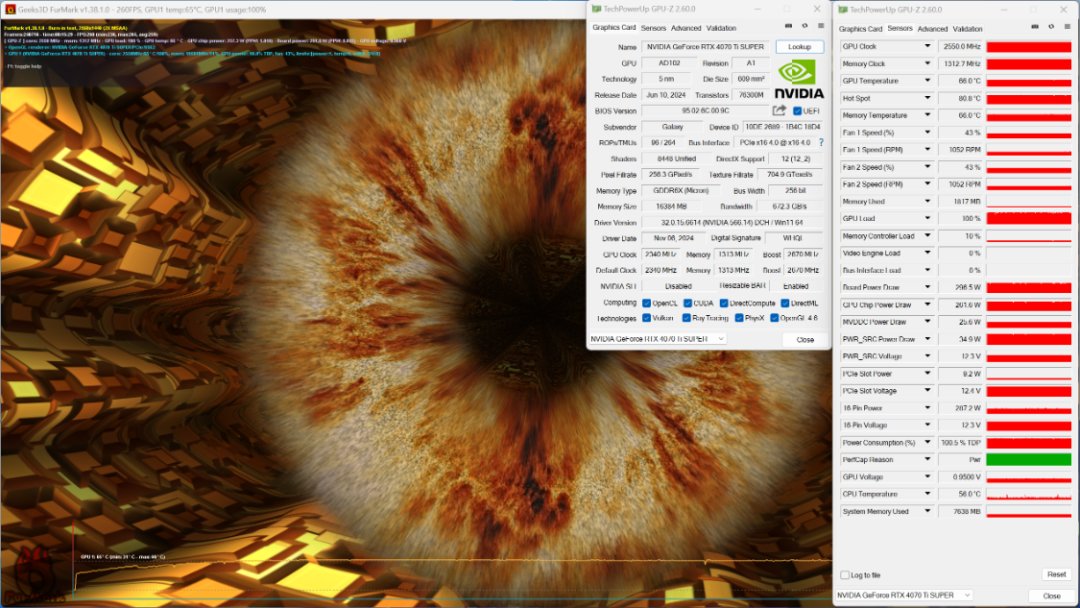Open Graphics Card tab in right GPU-Z window
This screenshot has width=1080, height=608.
tap(860, 29)
